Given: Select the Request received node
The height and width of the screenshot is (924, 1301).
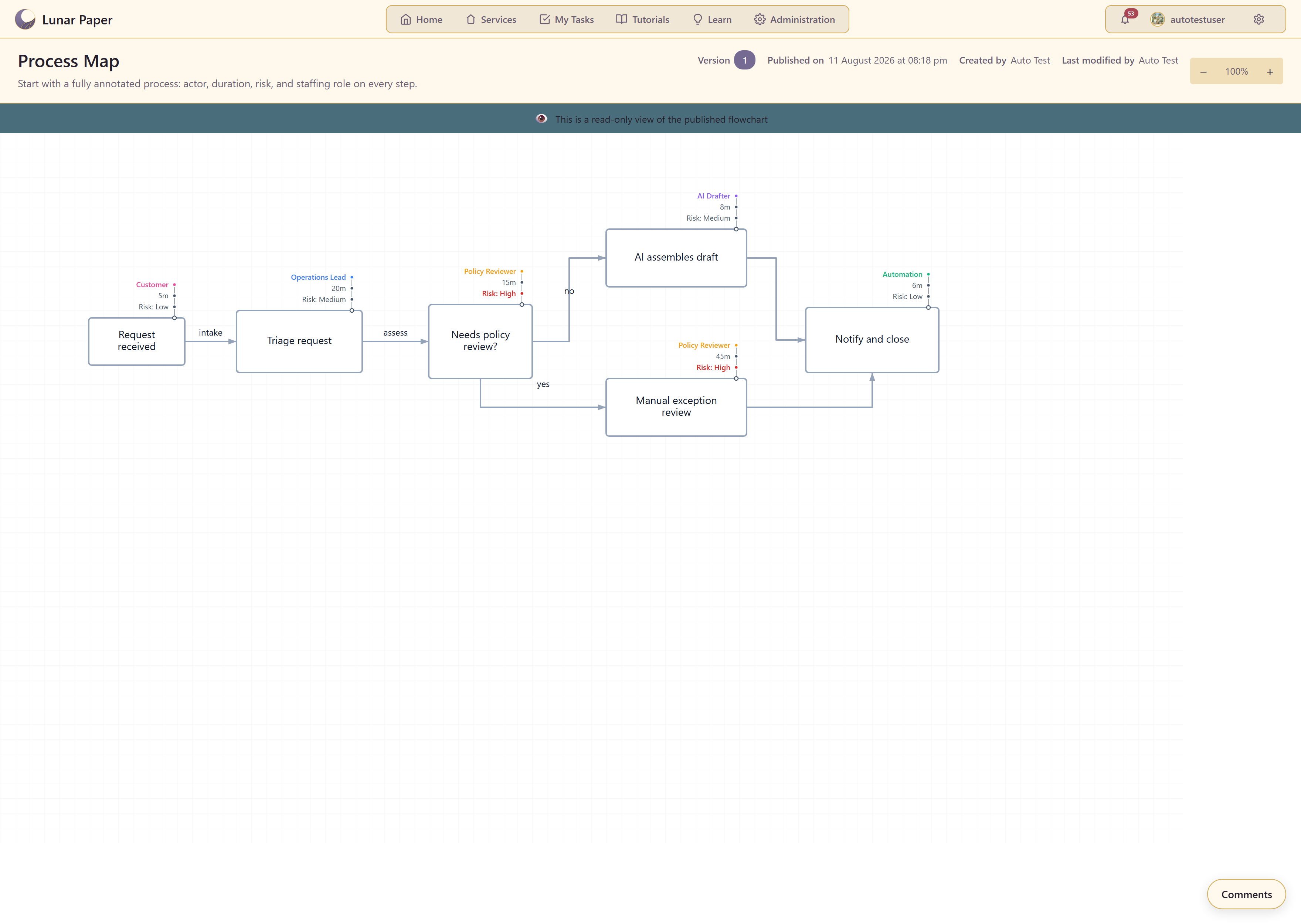Looking at the screenshot, I should [136, 341].
